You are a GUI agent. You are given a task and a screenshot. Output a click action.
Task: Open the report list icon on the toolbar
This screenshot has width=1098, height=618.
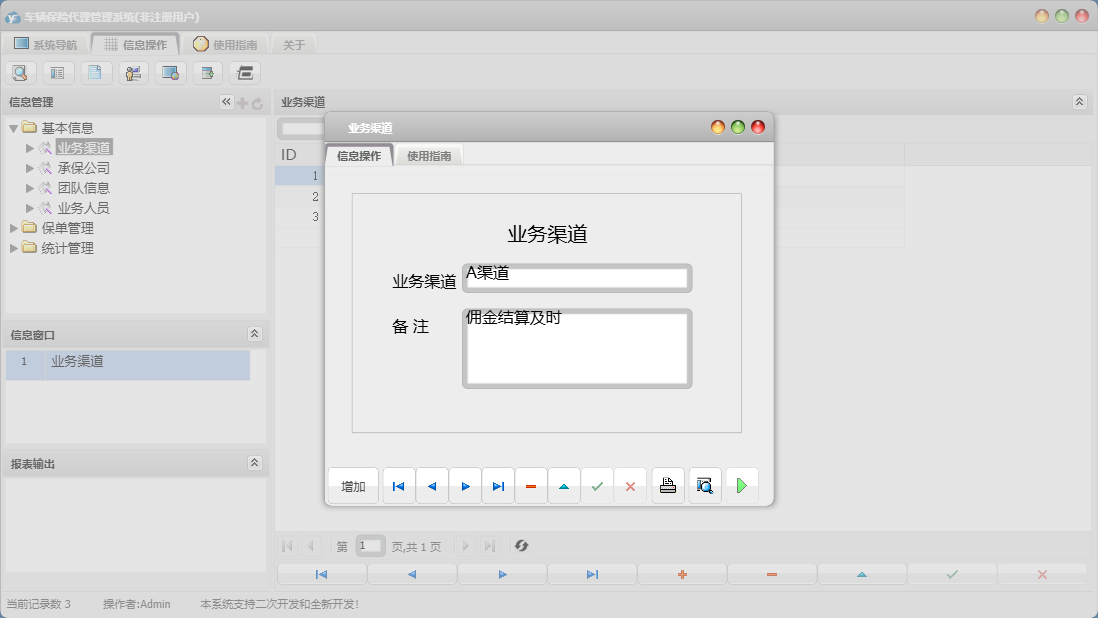click(244, 72)
